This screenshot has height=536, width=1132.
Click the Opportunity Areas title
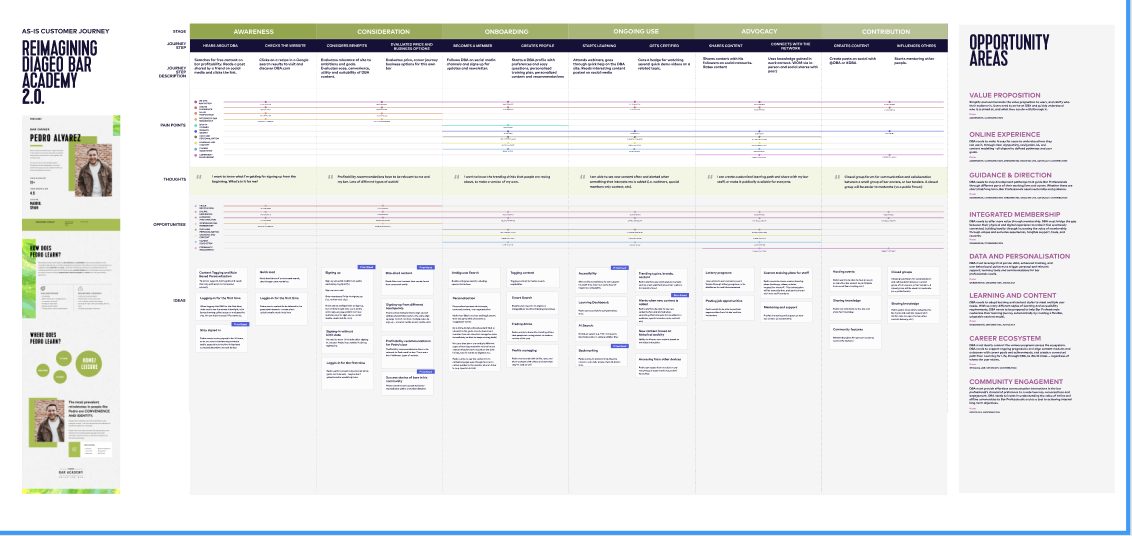(x=1009, y=51)
